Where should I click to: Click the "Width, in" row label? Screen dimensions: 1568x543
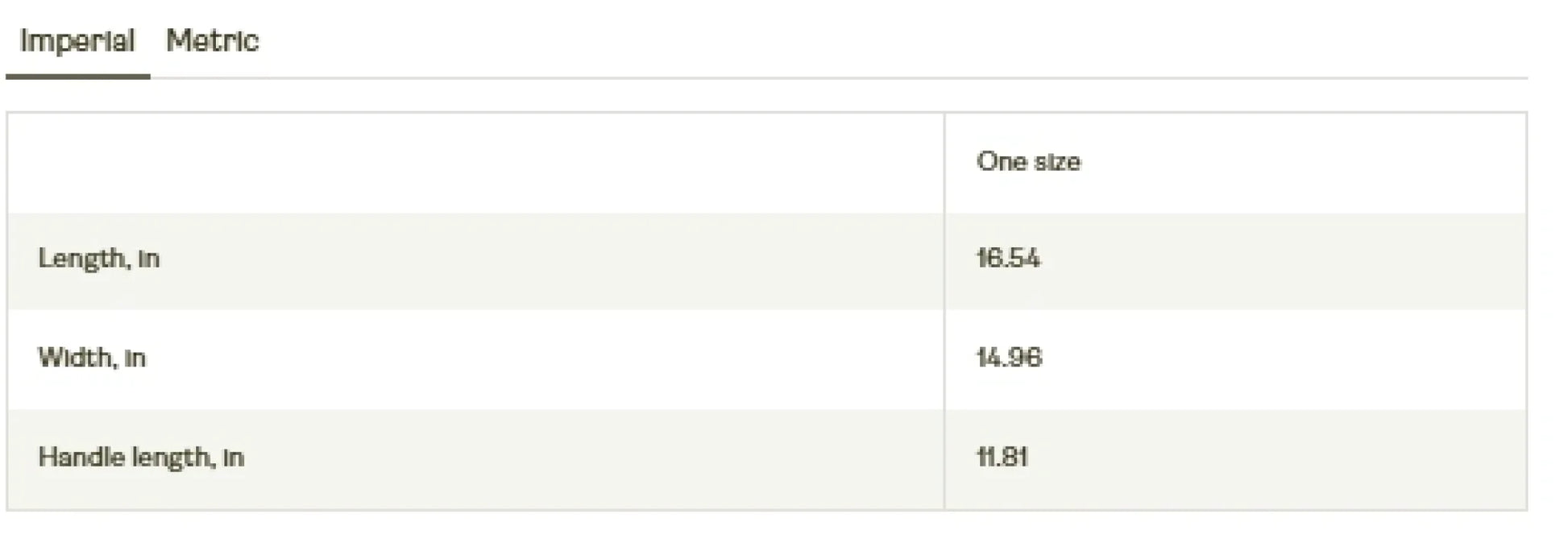coord(92,358)
